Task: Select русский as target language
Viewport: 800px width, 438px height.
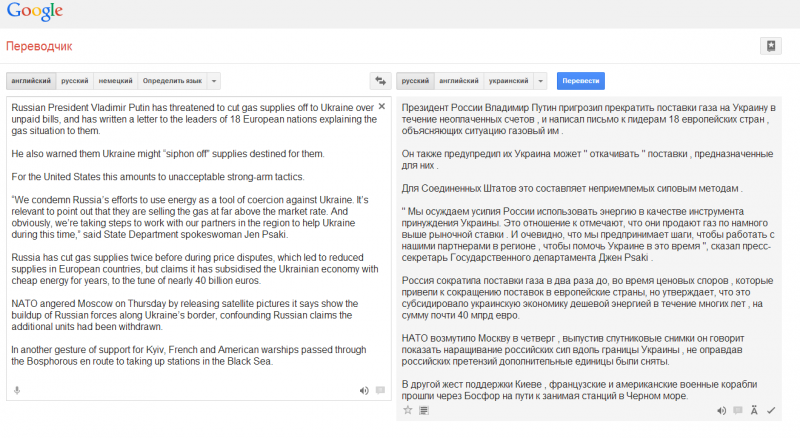Action: 415,81
